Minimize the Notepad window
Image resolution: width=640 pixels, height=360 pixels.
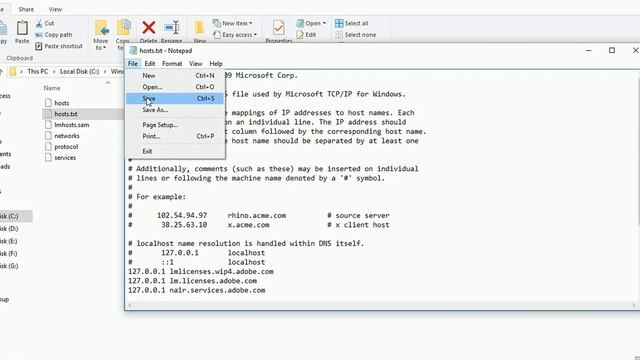coord(589,50)
